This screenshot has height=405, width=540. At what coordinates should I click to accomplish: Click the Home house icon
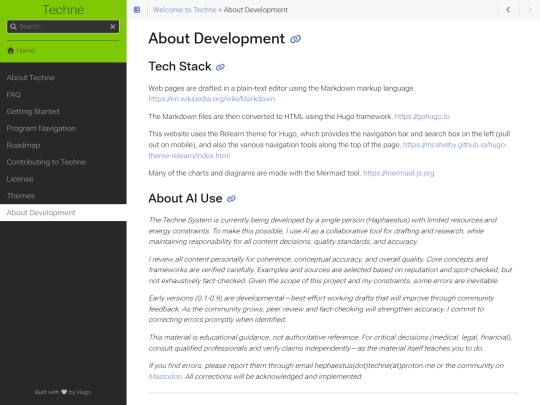click(11, 50)
